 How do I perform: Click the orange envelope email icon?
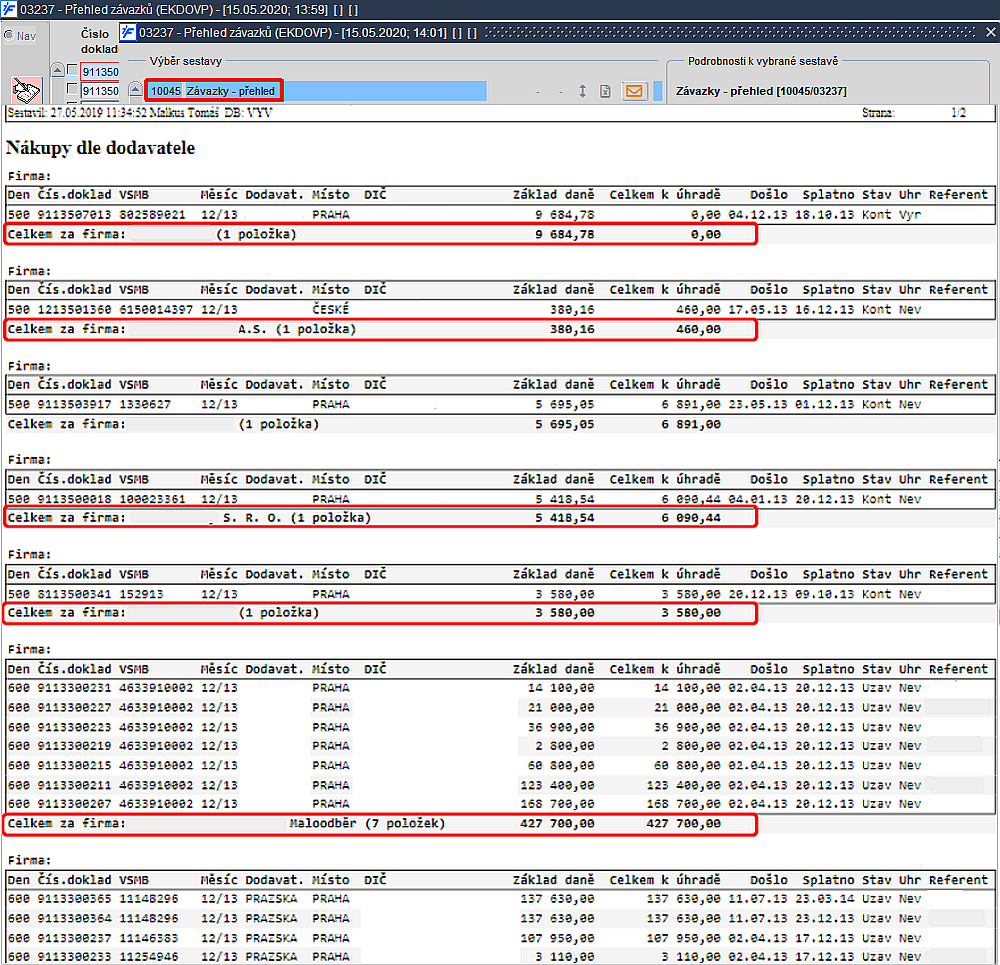pyautogui.click(x=634, y=91)
